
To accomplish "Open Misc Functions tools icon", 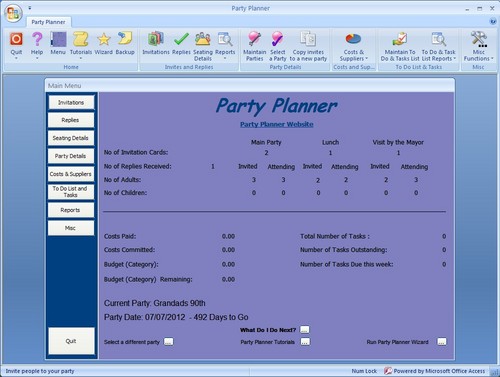I will (479, 39).
